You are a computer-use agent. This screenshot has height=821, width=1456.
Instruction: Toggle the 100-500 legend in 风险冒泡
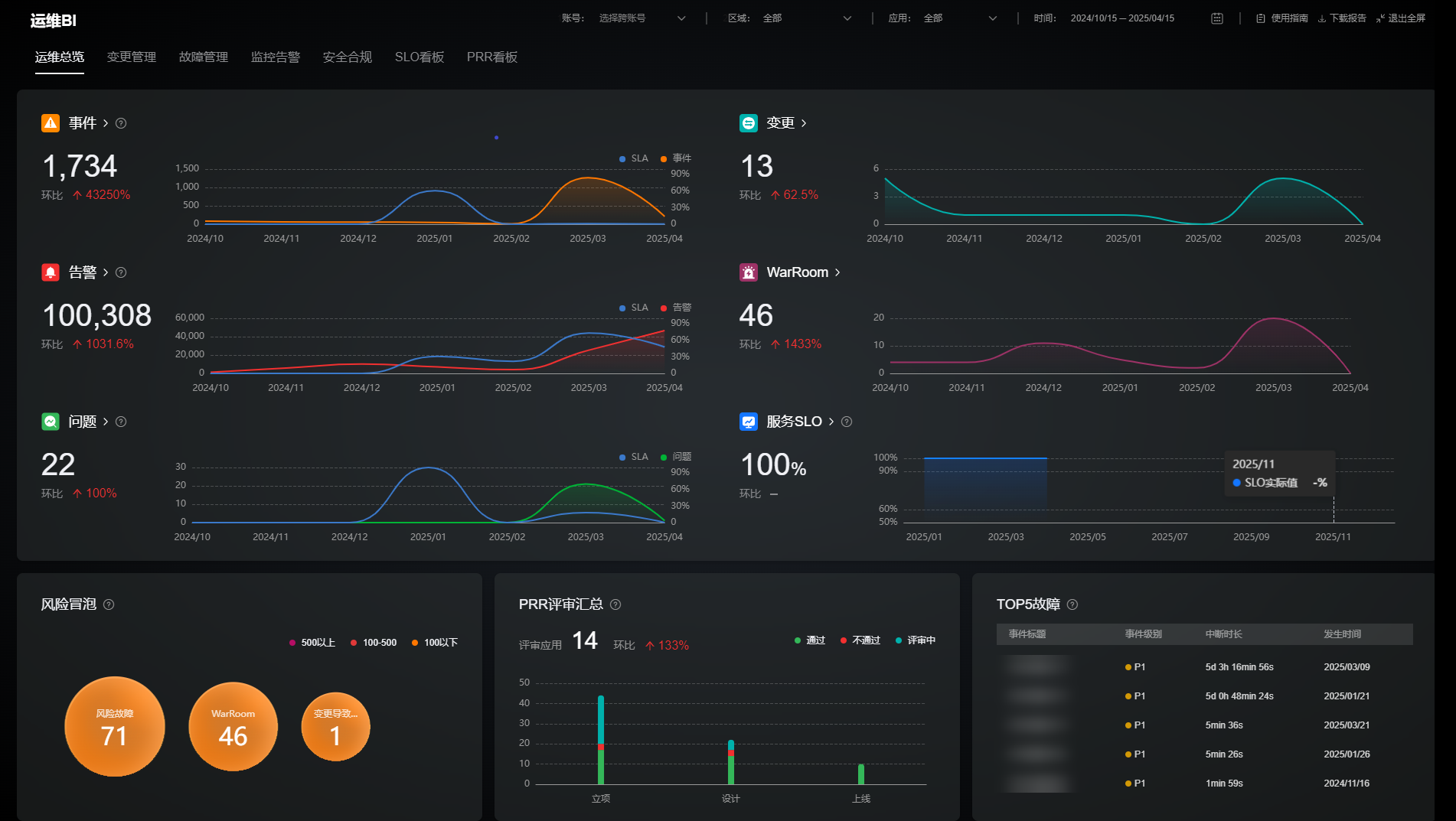pyautogui.click(x=374, y=643)
